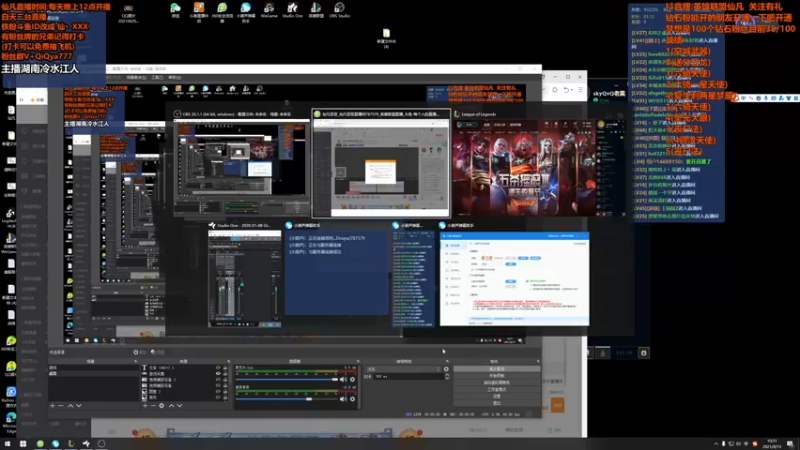Adjust first mixer track volume slider
800x450 pixels.
point(287,380)
